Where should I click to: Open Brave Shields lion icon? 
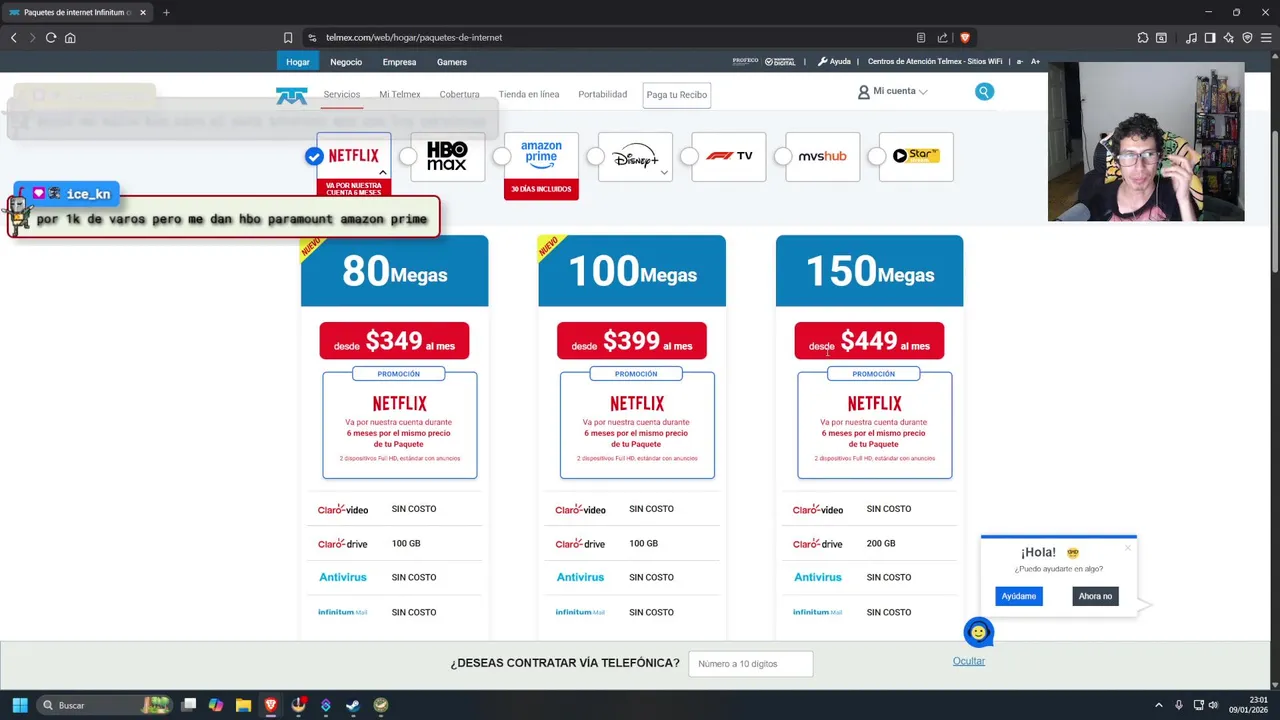click(965, 38)
